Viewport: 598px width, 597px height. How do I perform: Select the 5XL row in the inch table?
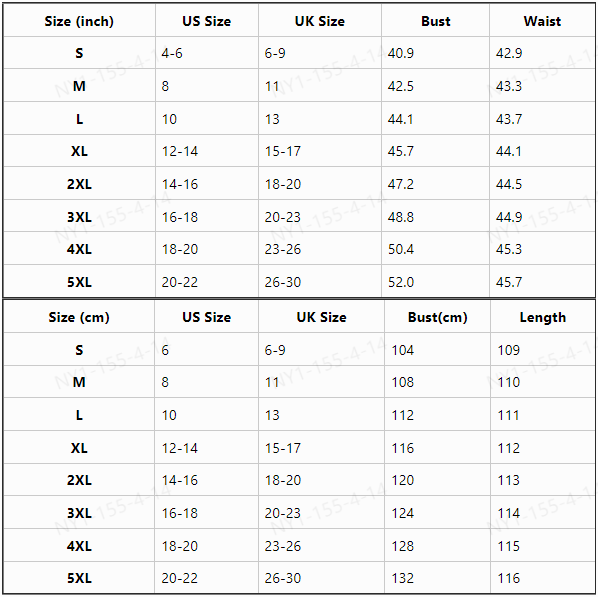coord(299,282)
